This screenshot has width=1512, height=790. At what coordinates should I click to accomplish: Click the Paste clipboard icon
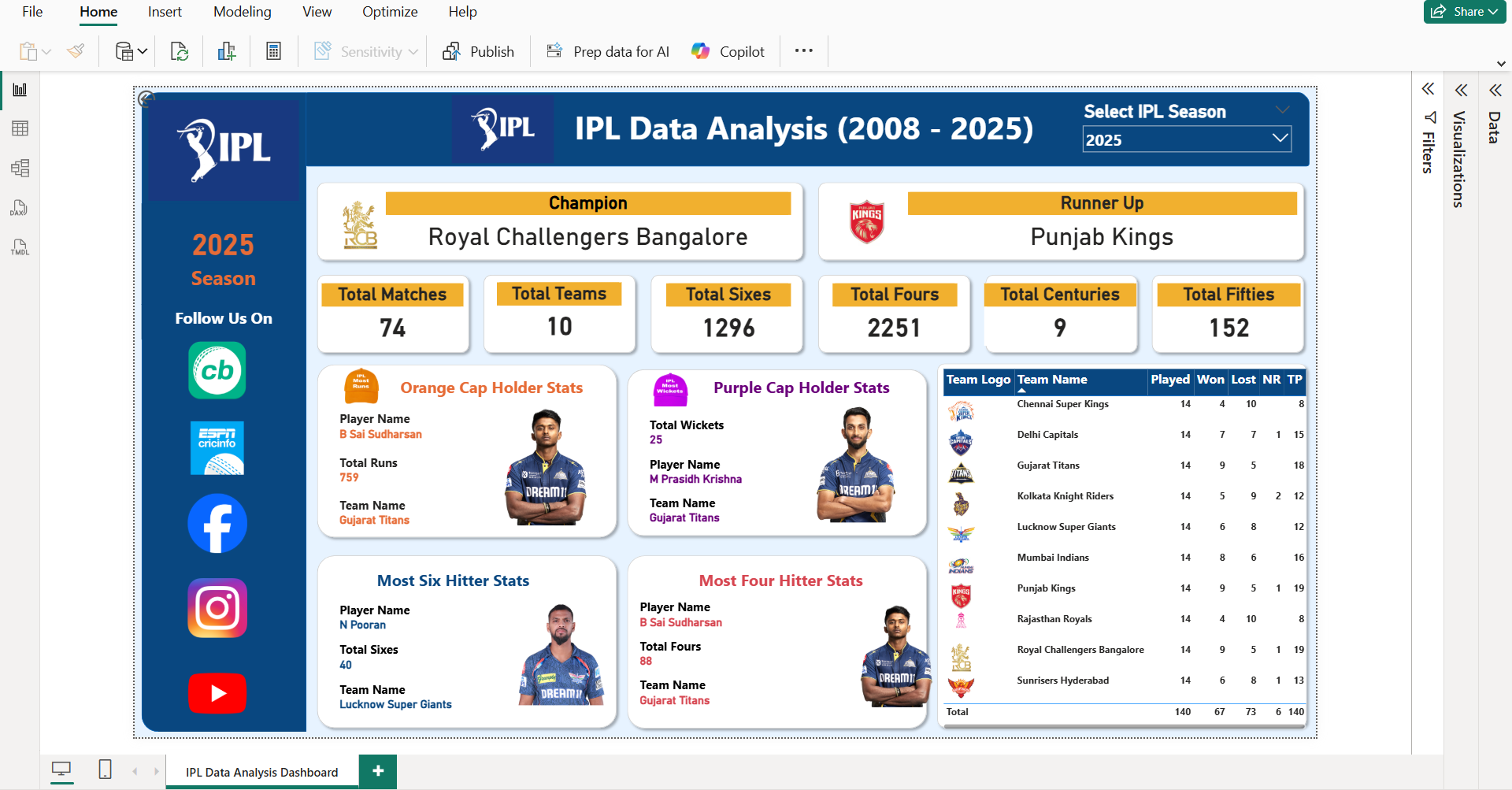28,51
